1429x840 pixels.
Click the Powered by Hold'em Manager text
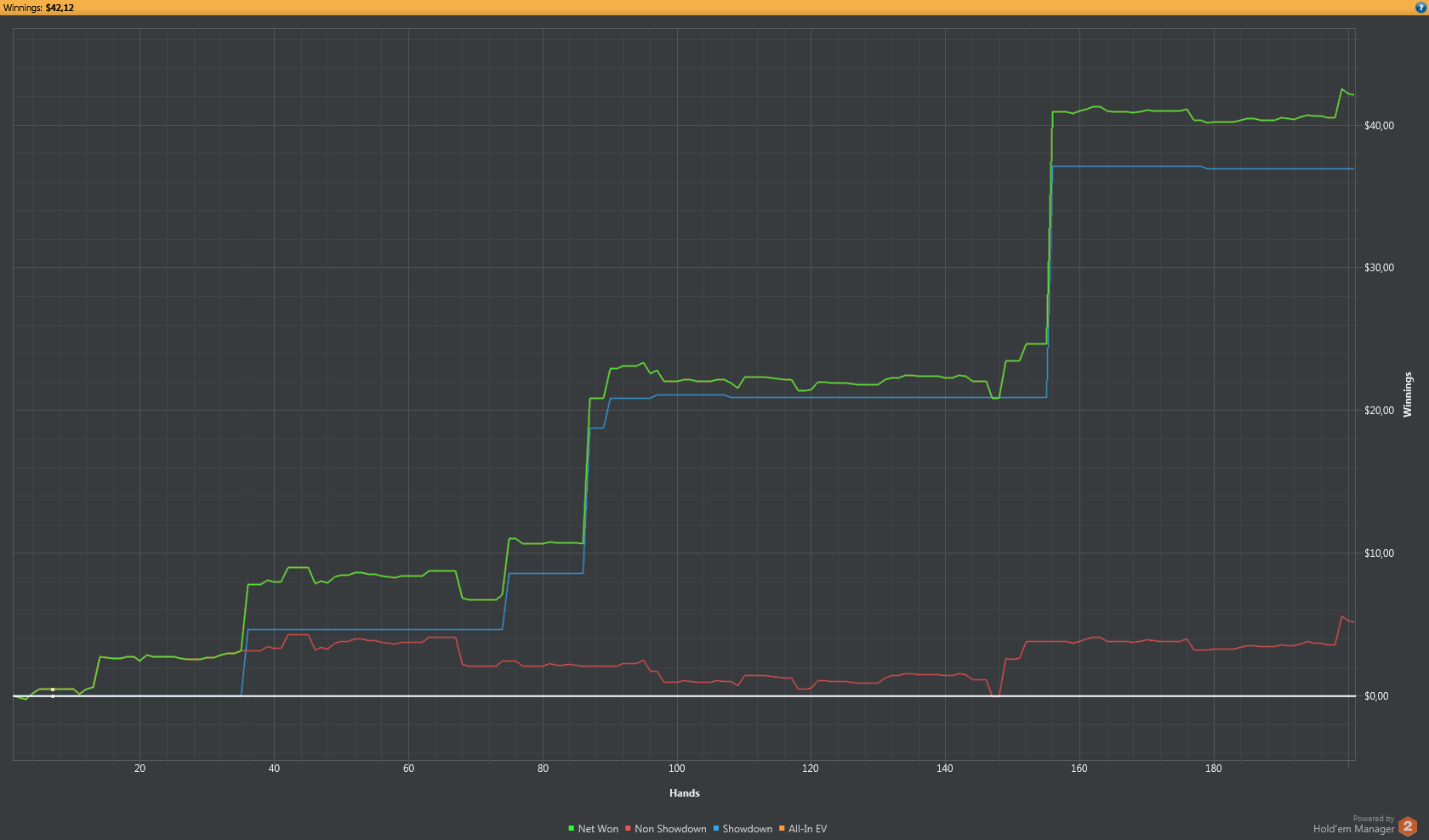(1353, 825)
